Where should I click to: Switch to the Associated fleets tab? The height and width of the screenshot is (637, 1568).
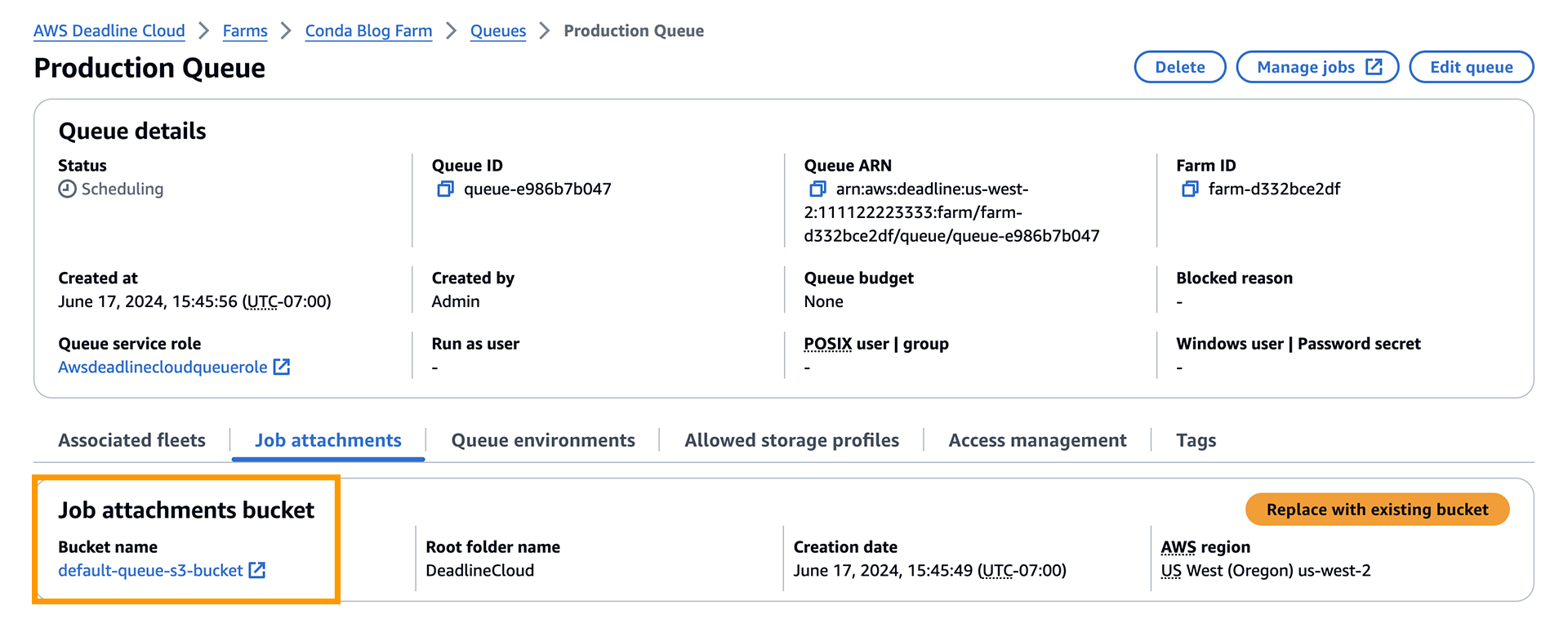coord(131,440)
